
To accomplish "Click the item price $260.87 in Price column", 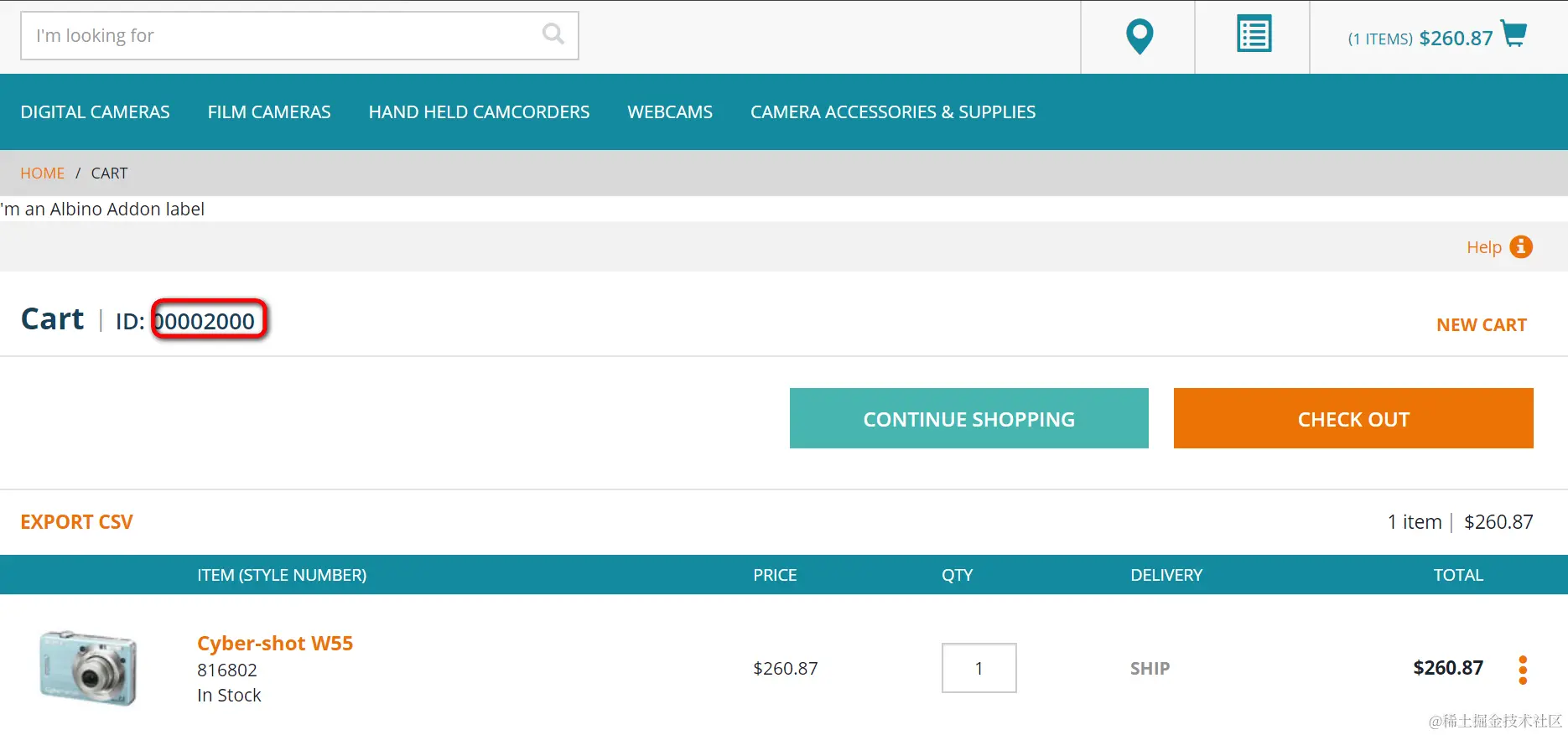I will click(x=785, y=669).
